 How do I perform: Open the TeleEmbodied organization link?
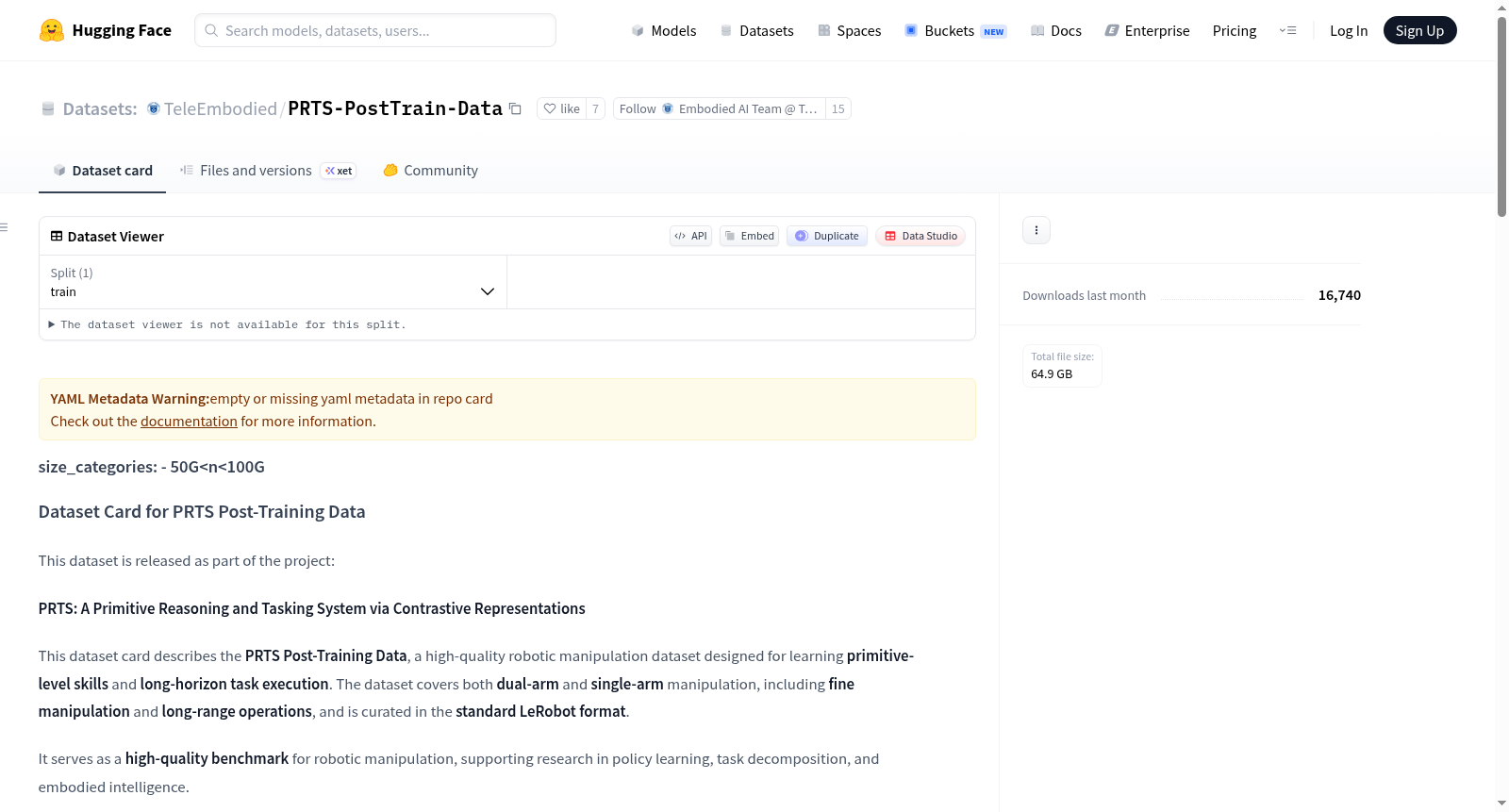click(x=221, y=108)
